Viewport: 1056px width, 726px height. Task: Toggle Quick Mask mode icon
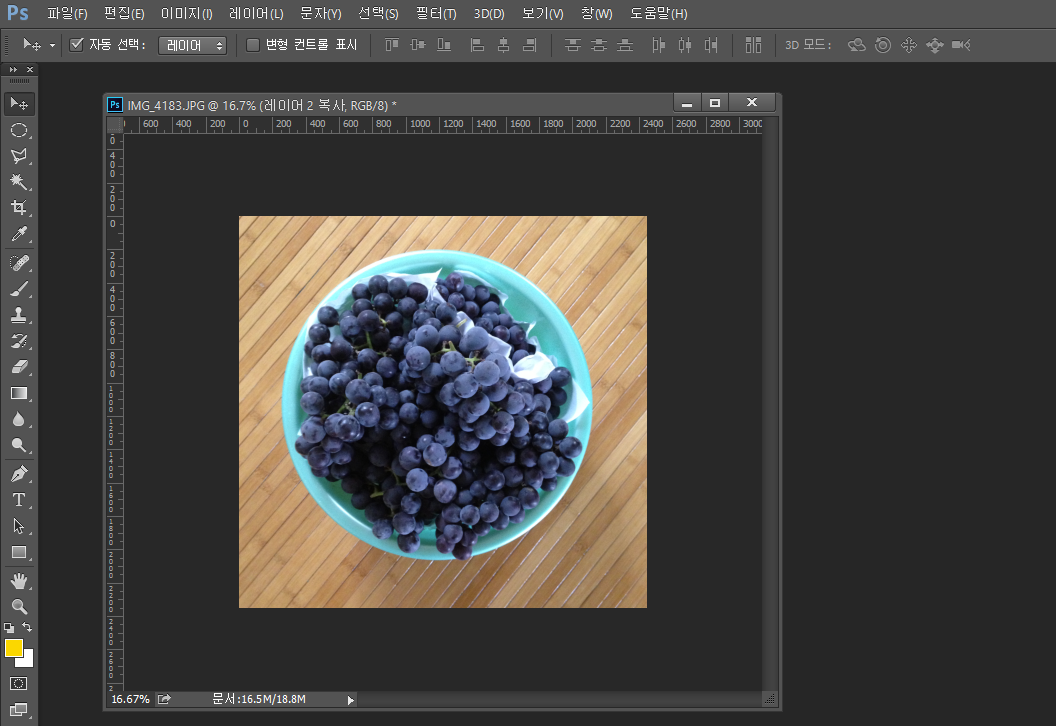pyautogui.click(x=18, y=683)
